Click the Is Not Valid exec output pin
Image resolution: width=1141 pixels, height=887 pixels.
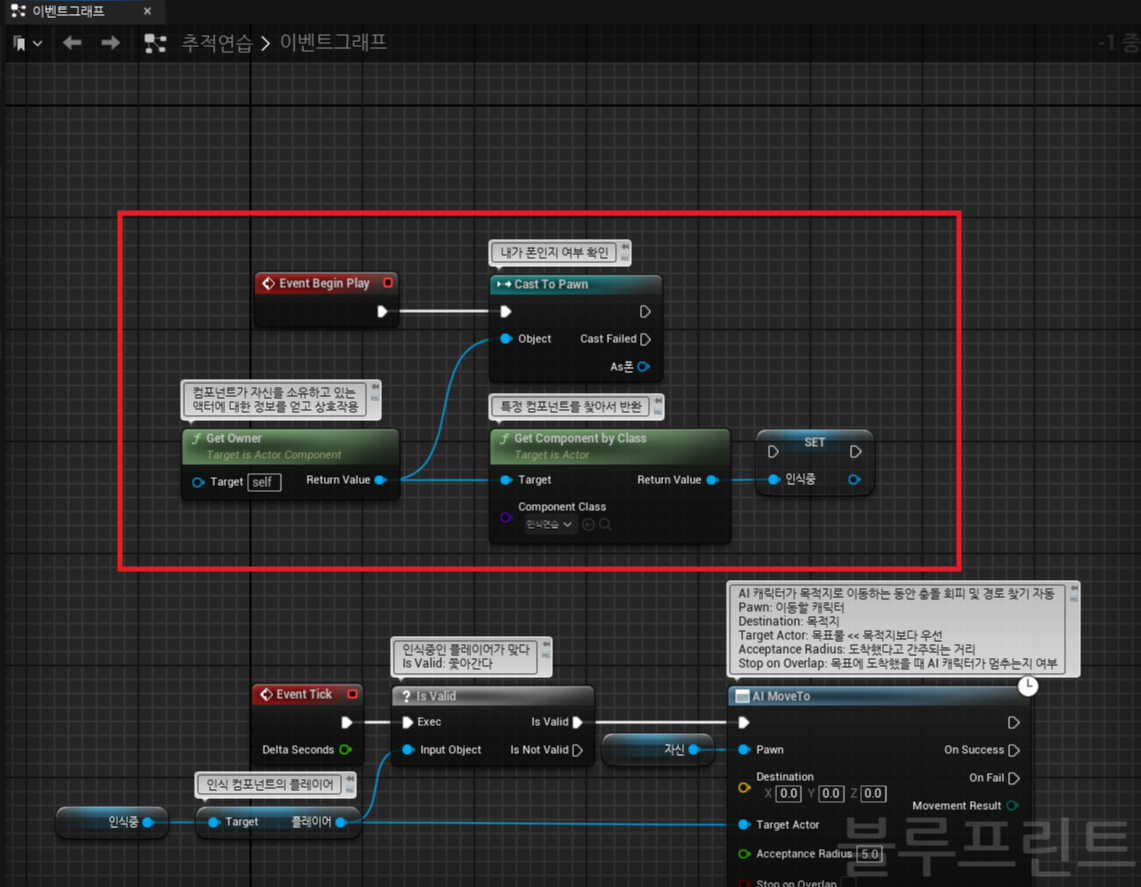578,749
